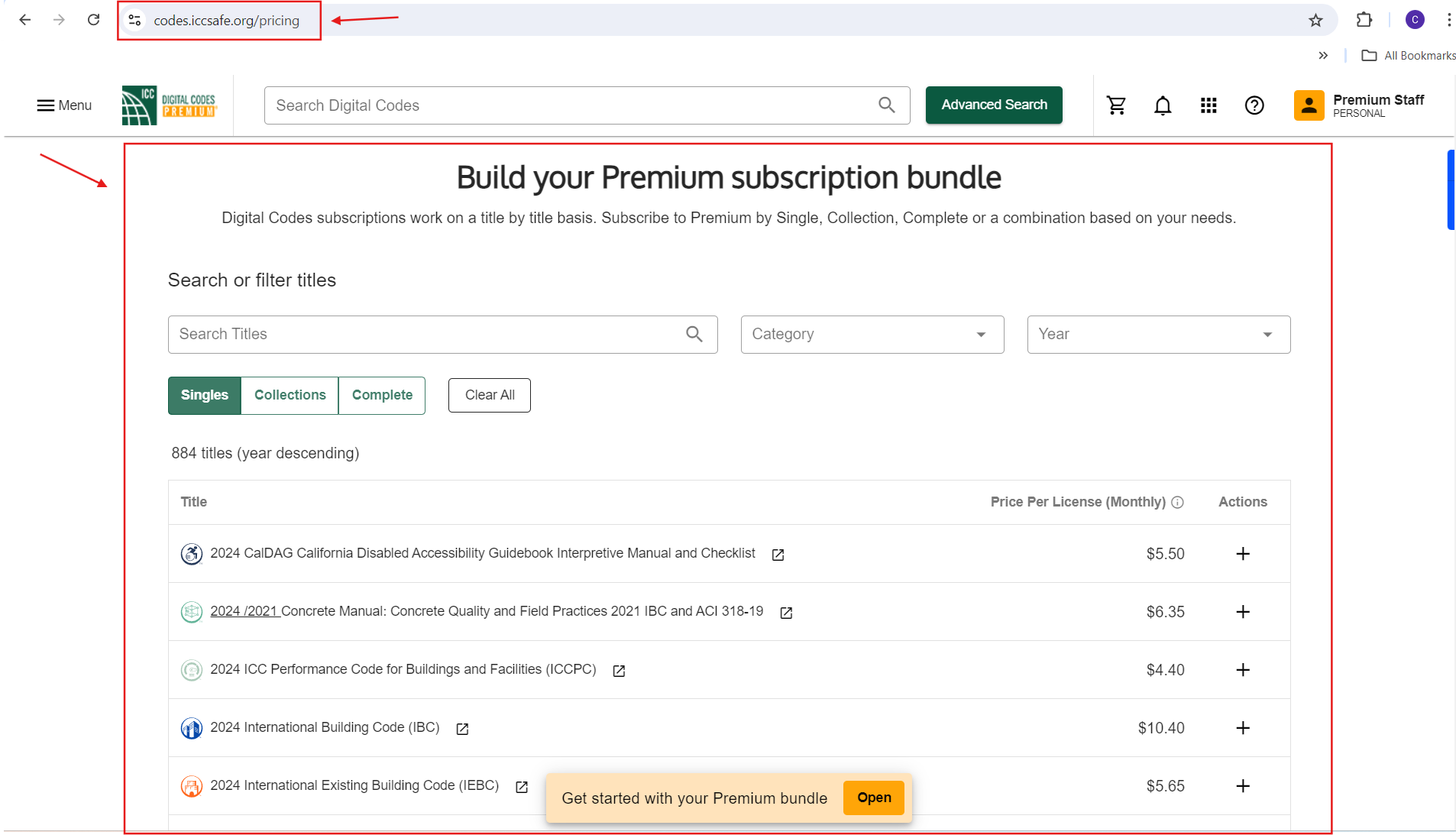Bookmark this page with the star icon
1456x835 pixels.
point(1315,21)
